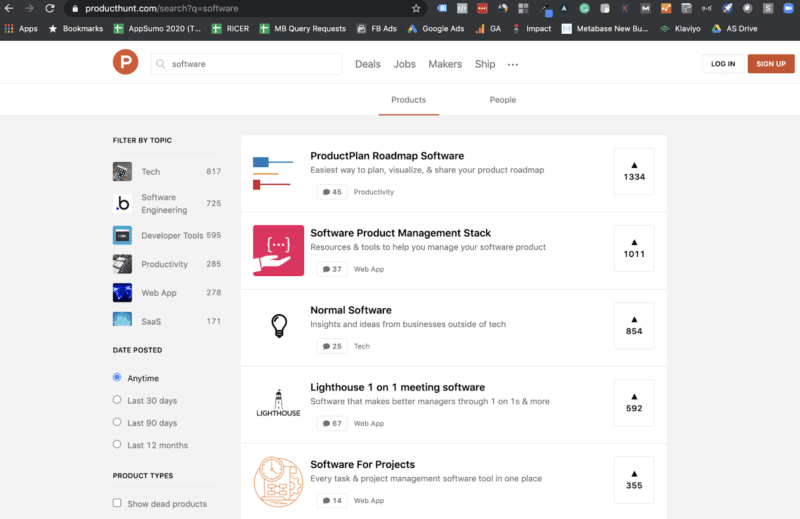Filter by Software Engineering topic label
The image size is (800, 519).
click(x=164, y=203)
